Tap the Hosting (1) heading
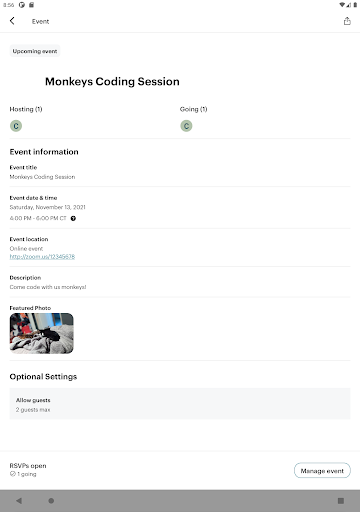The height and width of the screenshot is (512, 360). coord(26,109)
